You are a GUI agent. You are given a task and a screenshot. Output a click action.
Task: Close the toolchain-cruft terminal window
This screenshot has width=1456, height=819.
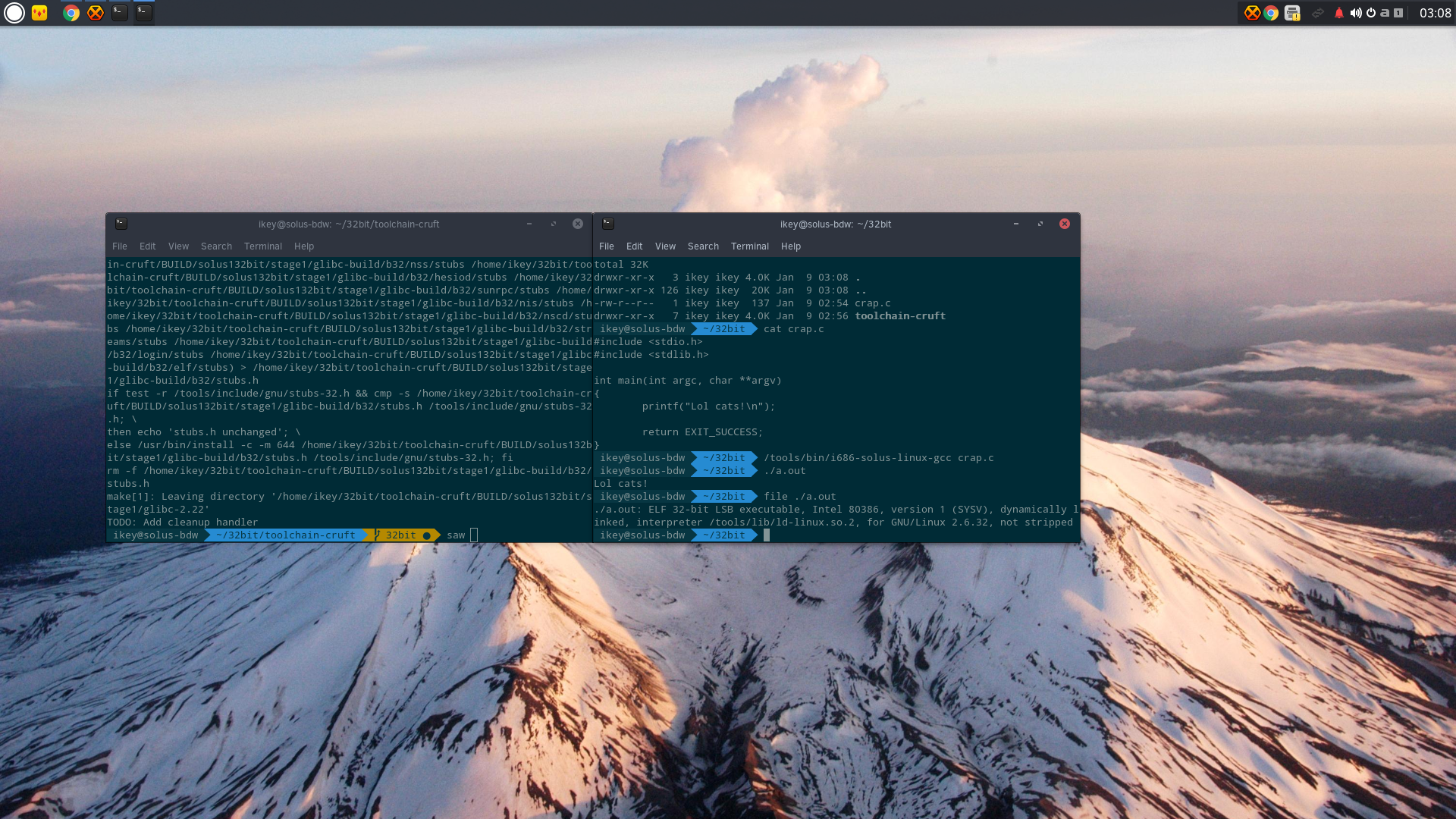578,224
